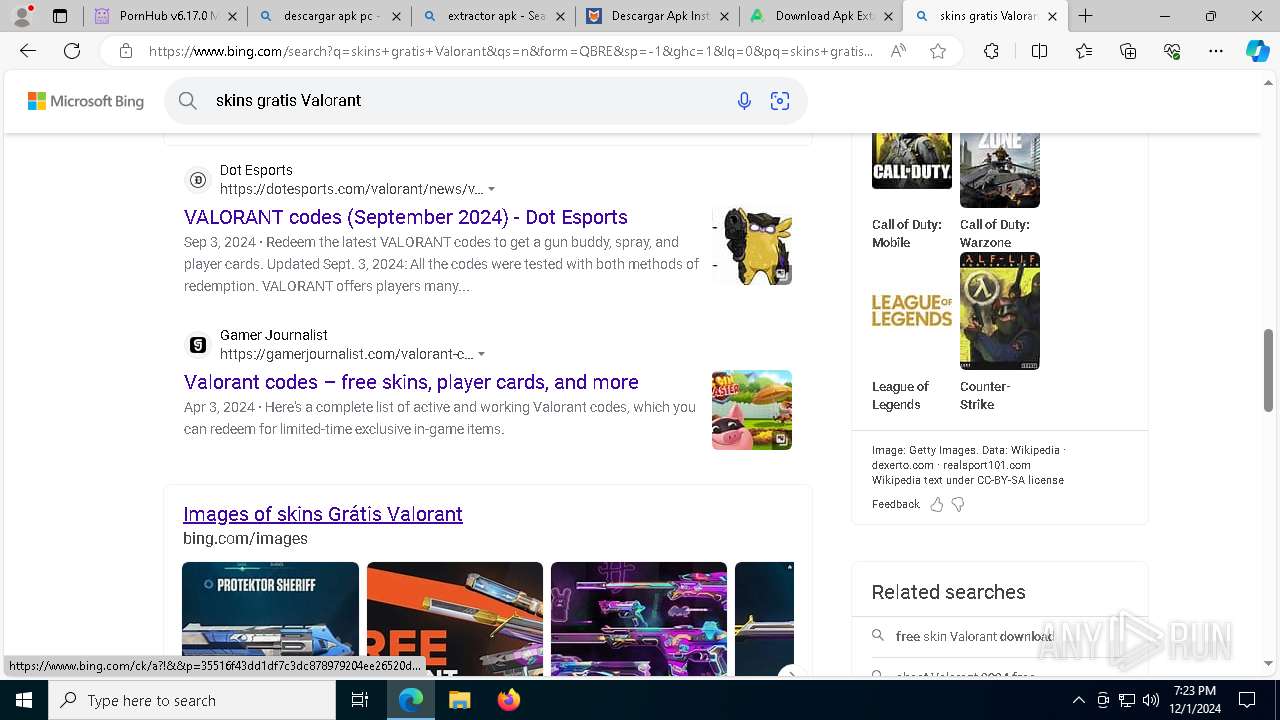Expand Gamer Journalist URL dropdown arrow
1280x720 pixels.
(x=481, y=354)
